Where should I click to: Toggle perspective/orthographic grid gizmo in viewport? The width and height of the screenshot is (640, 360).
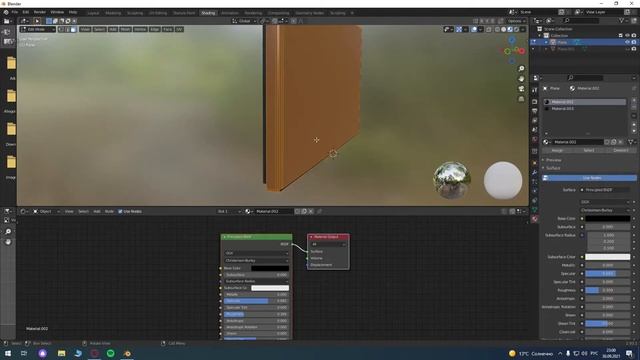pyautogui.click(x=521, y=99)
